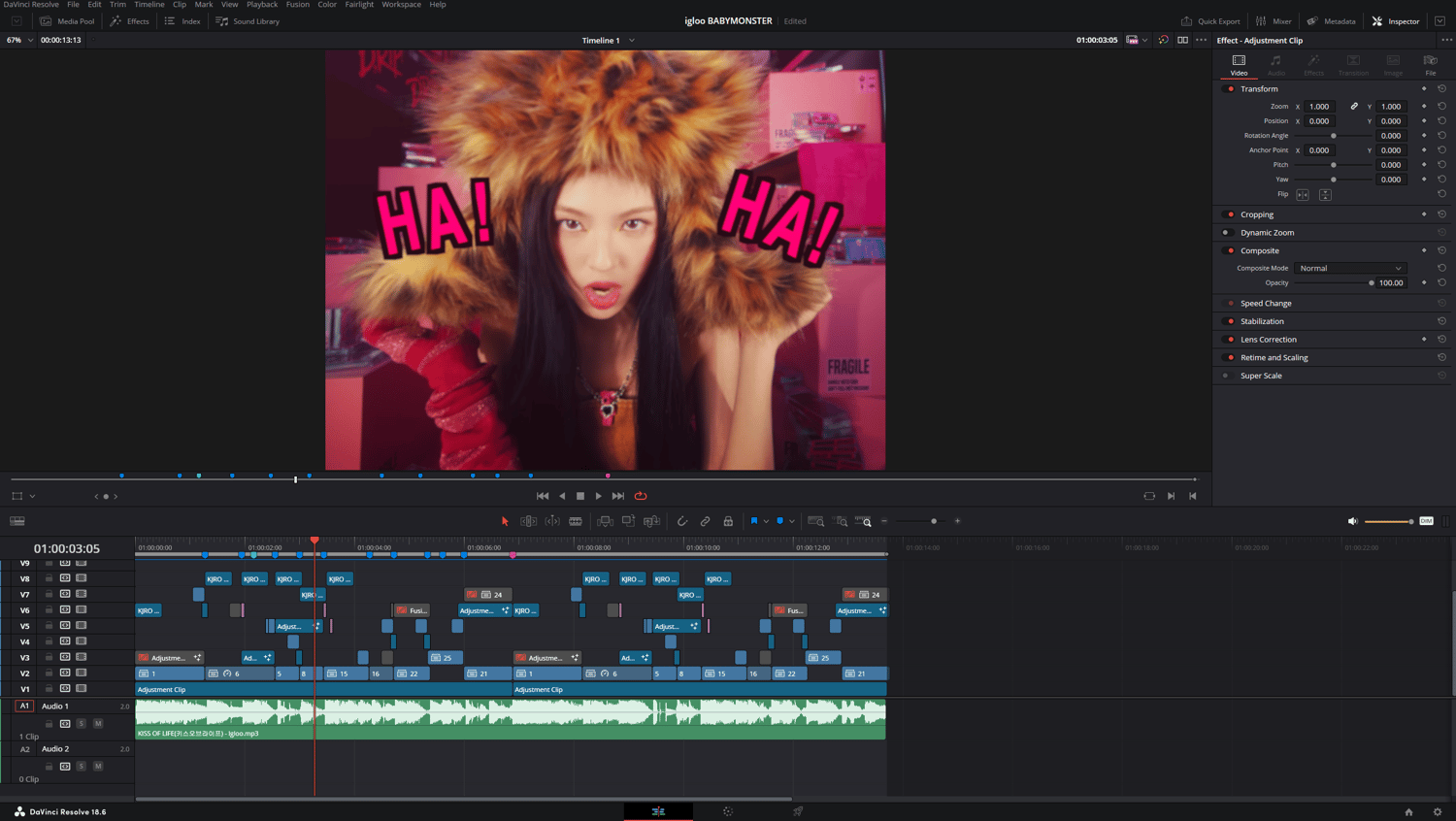Add a blue Marker on timeline
Viewport: 1456px width, 821px height.
(779, 521)
